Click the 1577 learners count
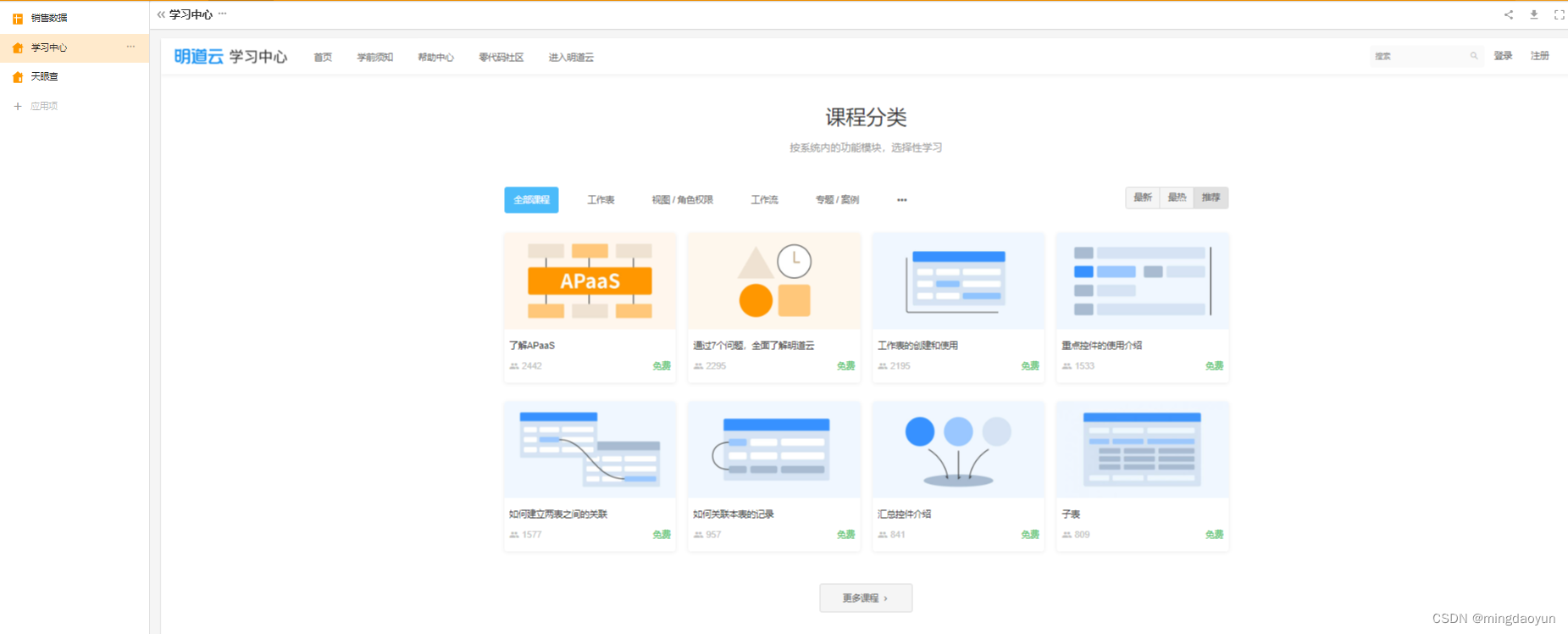Screen dimensions: 1568x634 coord(532,535)
